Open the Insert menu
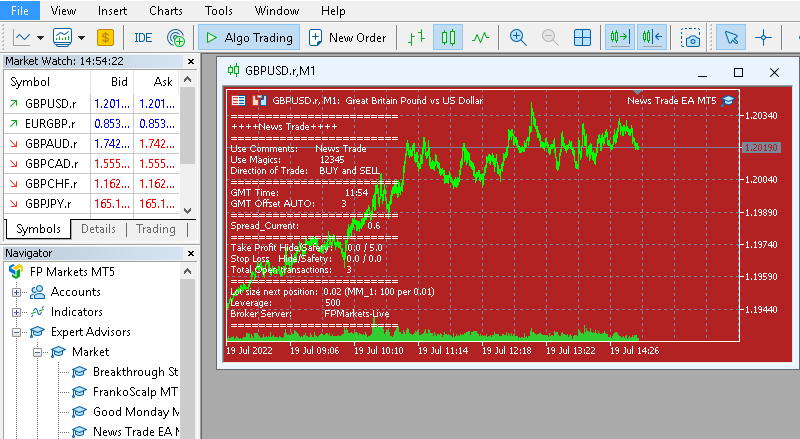Image resolution: width=800 pixels, height=439 pixels. (x=112, y=11)
